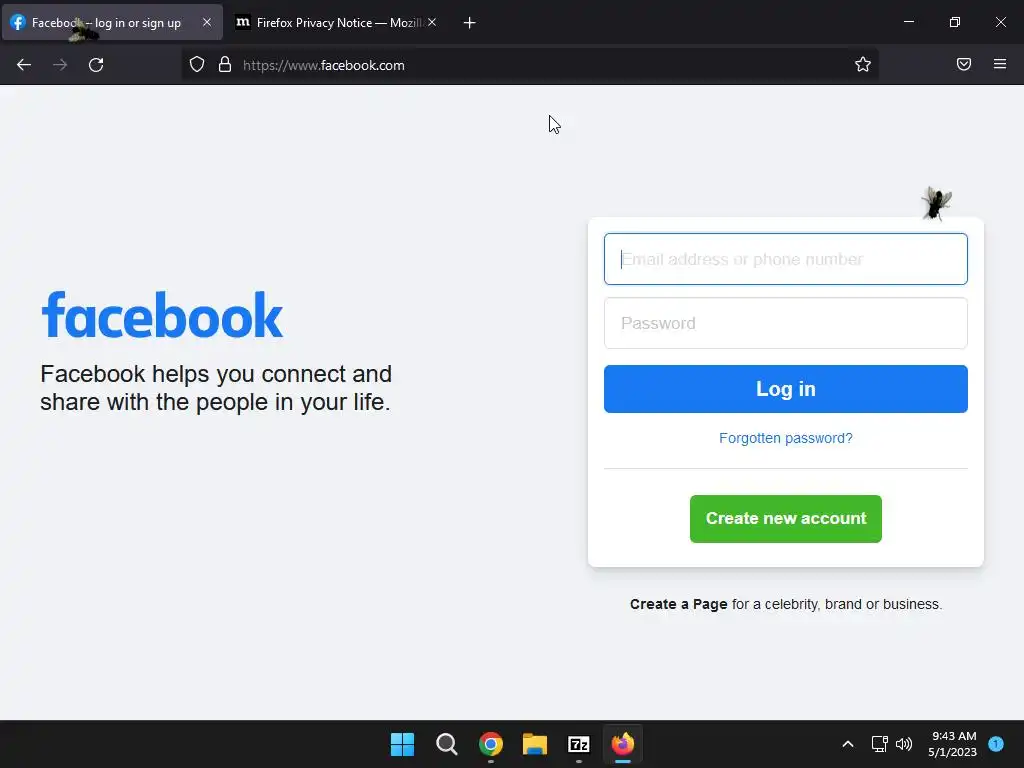This screenshot has width=1024, height=768.
Task: Open the Windows Start menu
Action: click(x=402, y=744)
